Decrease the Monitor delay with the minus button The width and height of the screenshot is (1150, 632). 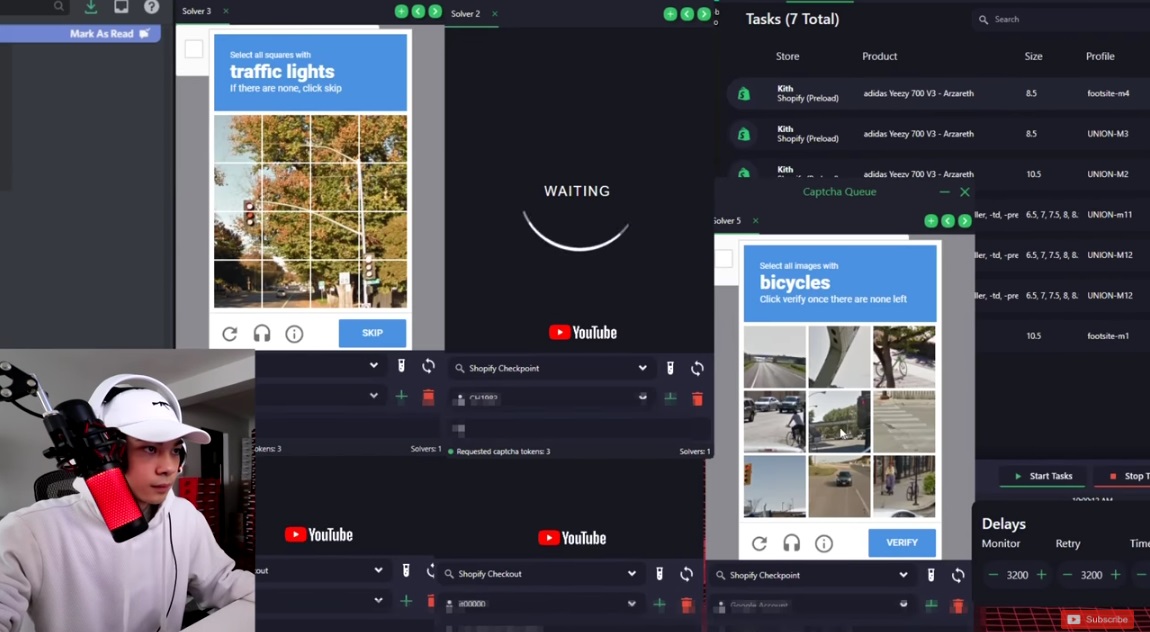[x=993, y=575]
